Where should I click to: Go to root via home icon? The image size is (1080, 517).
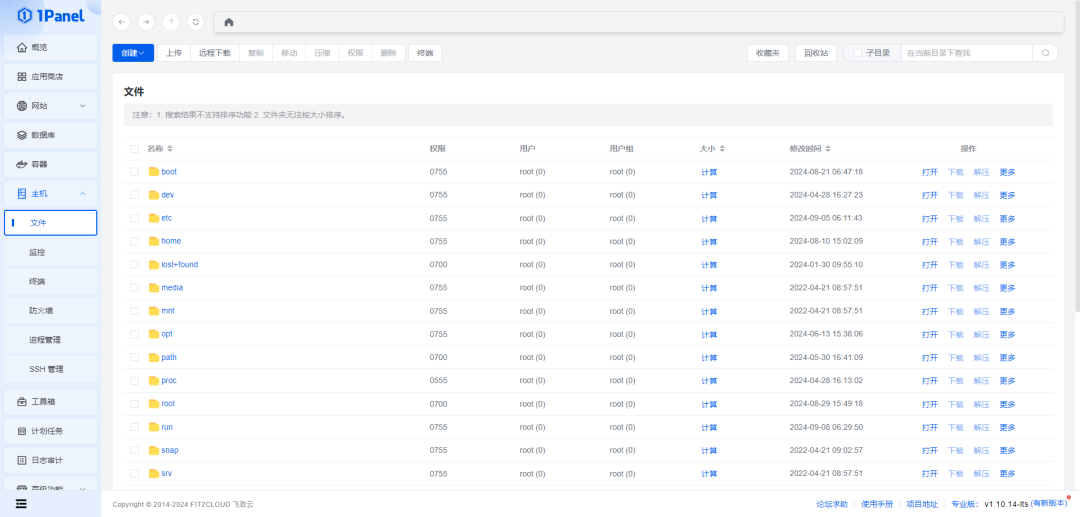coord(229,22)
